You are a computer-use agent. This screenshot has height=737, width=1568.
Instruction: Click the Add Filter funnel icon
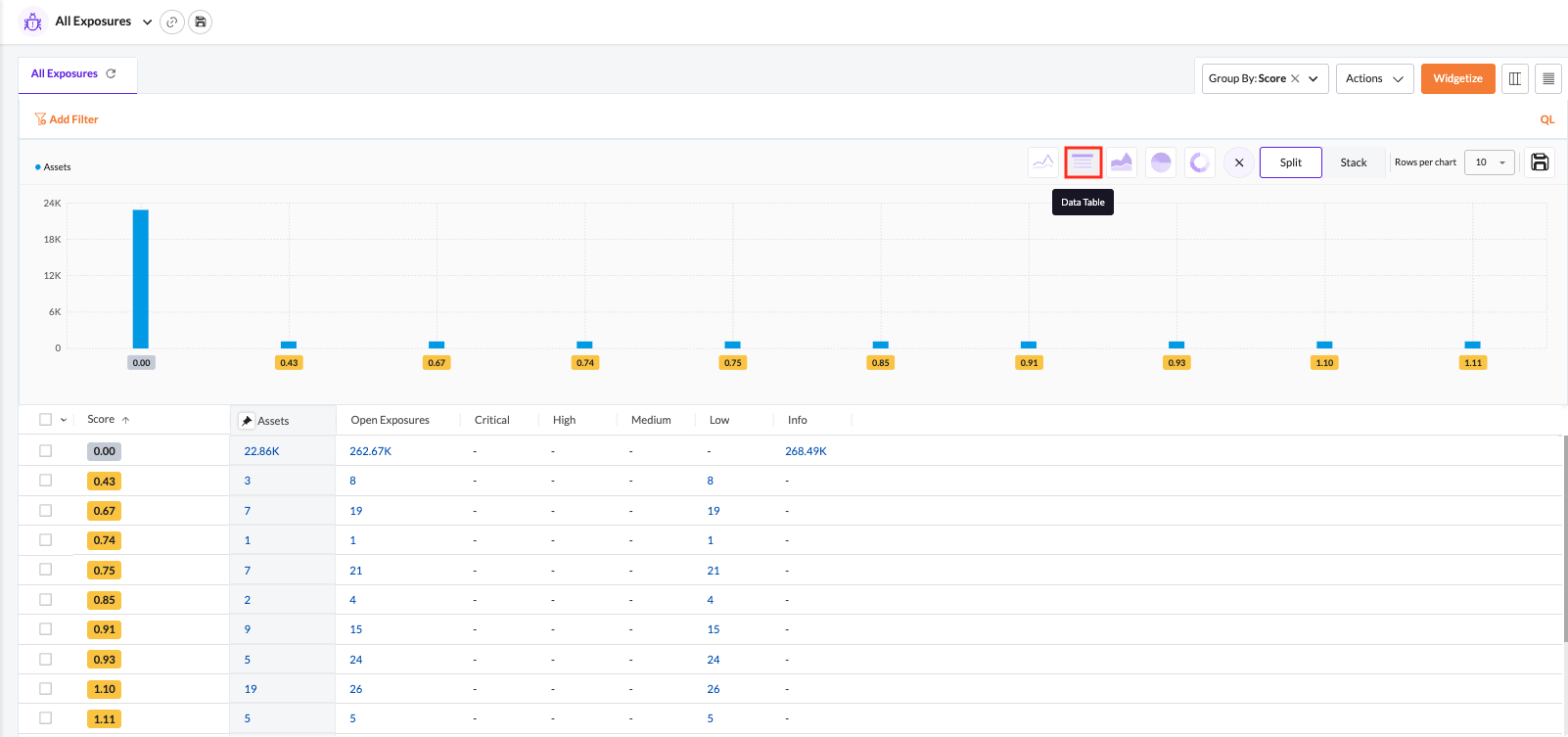(x=40, y=119)
